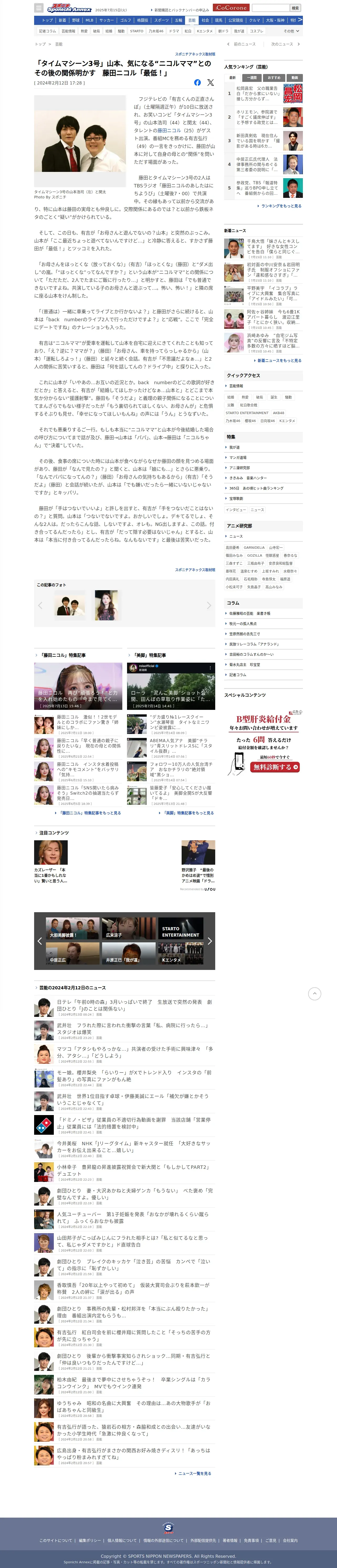Open the サッカー section in main nav
337x1568 pixels.
[x=107, y=20]
